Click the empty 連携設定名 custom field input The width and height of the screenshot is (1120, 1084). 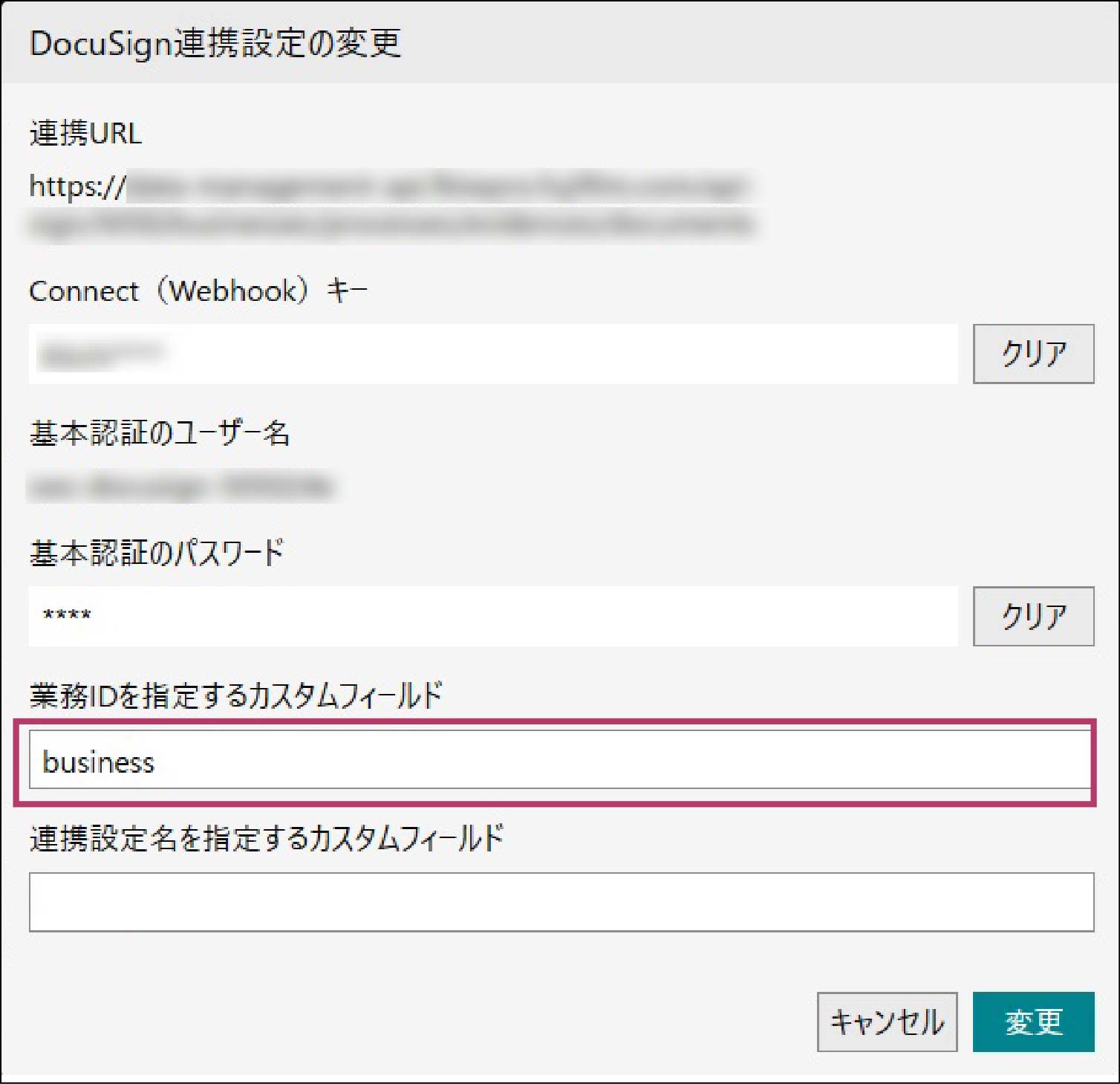pos(561,902)
